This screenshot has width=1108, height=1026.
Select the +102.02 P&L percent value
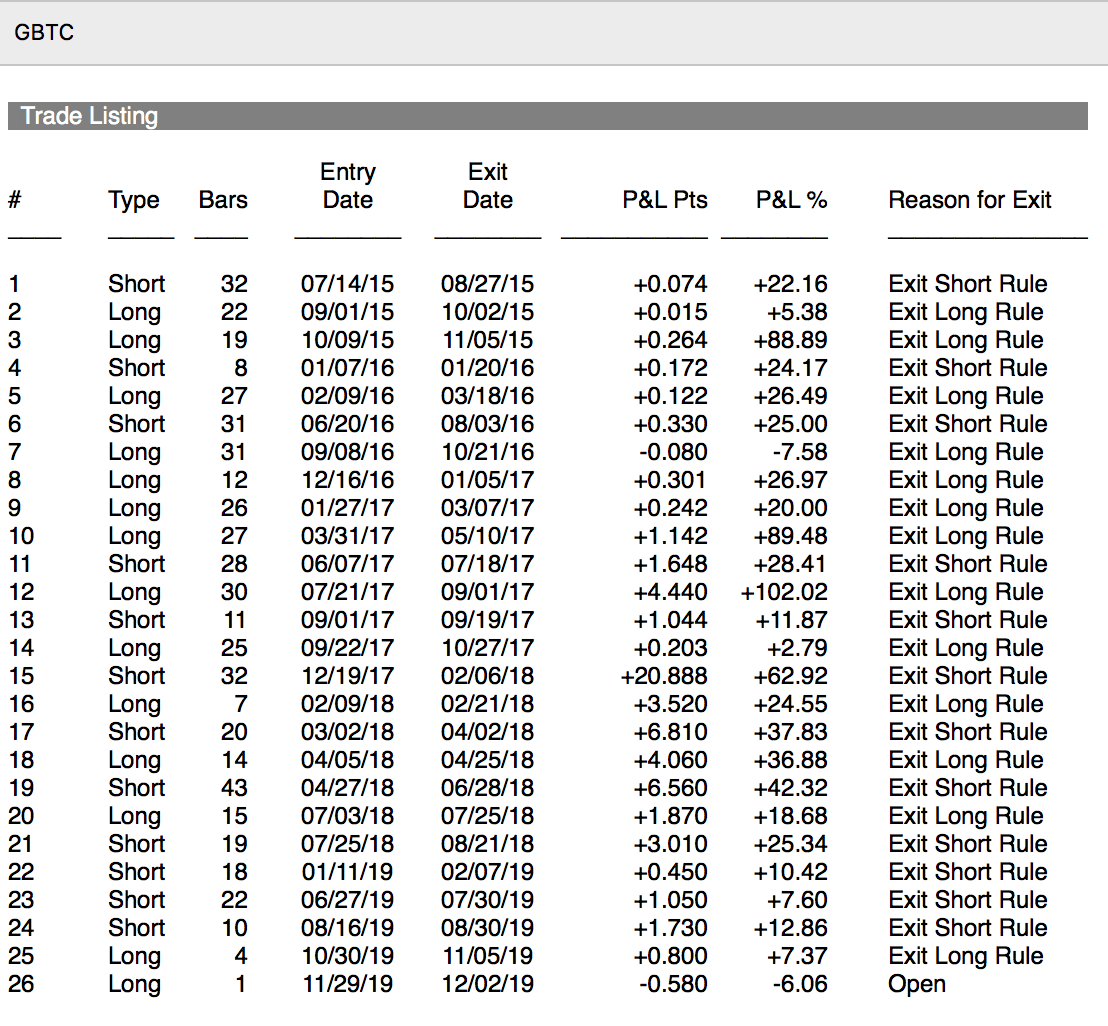(x=784, y=592)
